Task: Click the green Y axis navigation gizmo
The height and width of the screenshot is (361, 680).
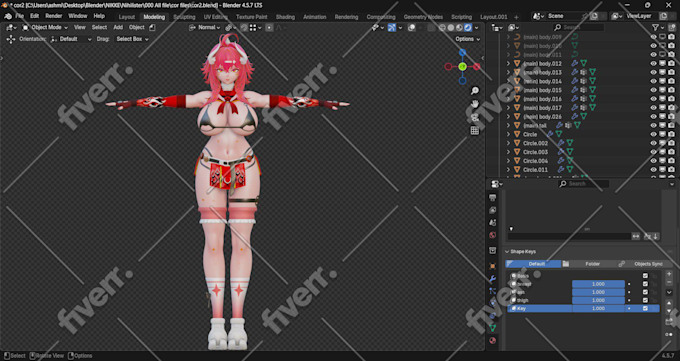Action: (462, 66)
